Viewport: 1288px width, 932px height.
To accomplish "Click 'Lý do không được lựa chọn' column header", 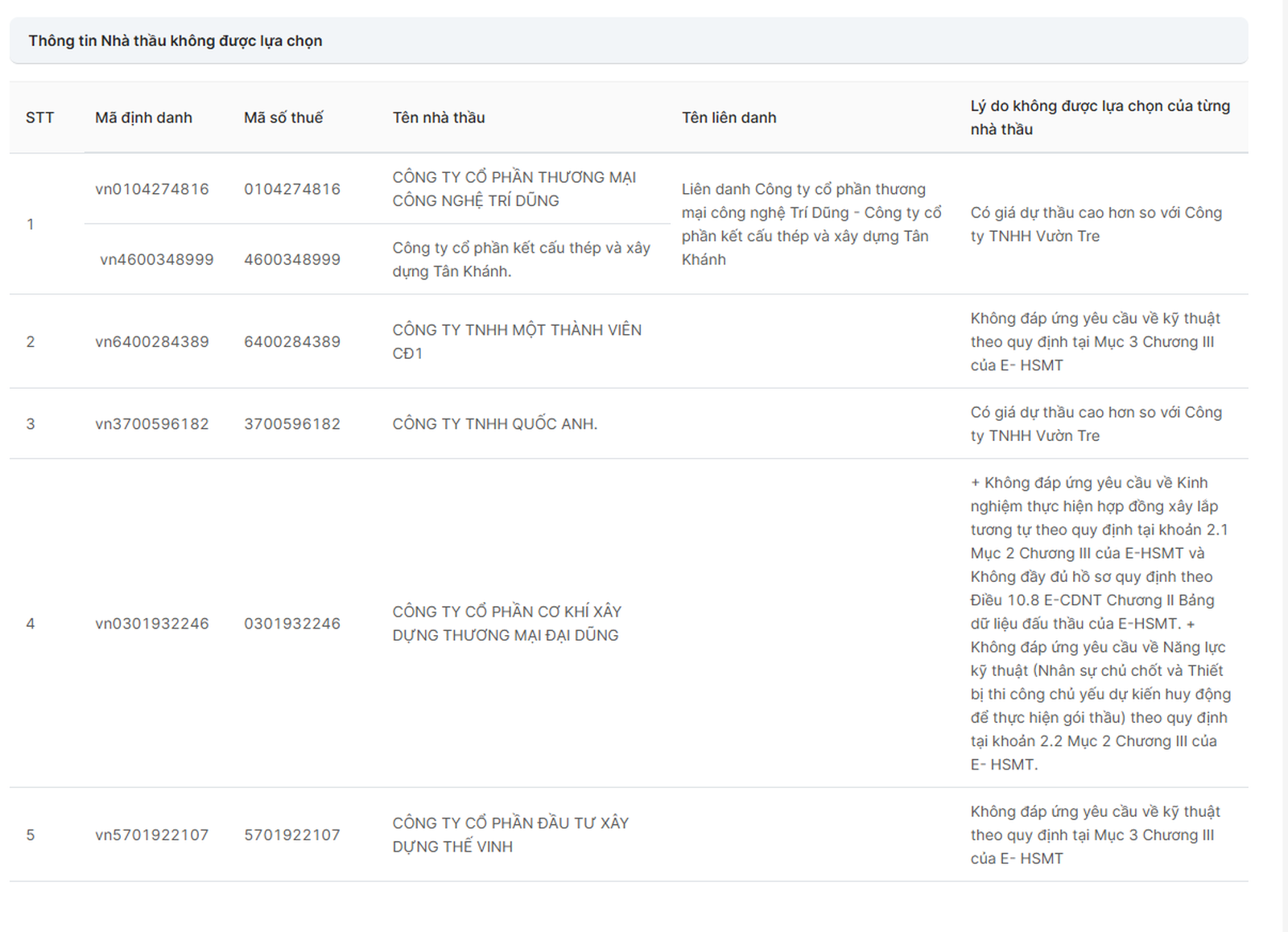I will coord(1100,118).
